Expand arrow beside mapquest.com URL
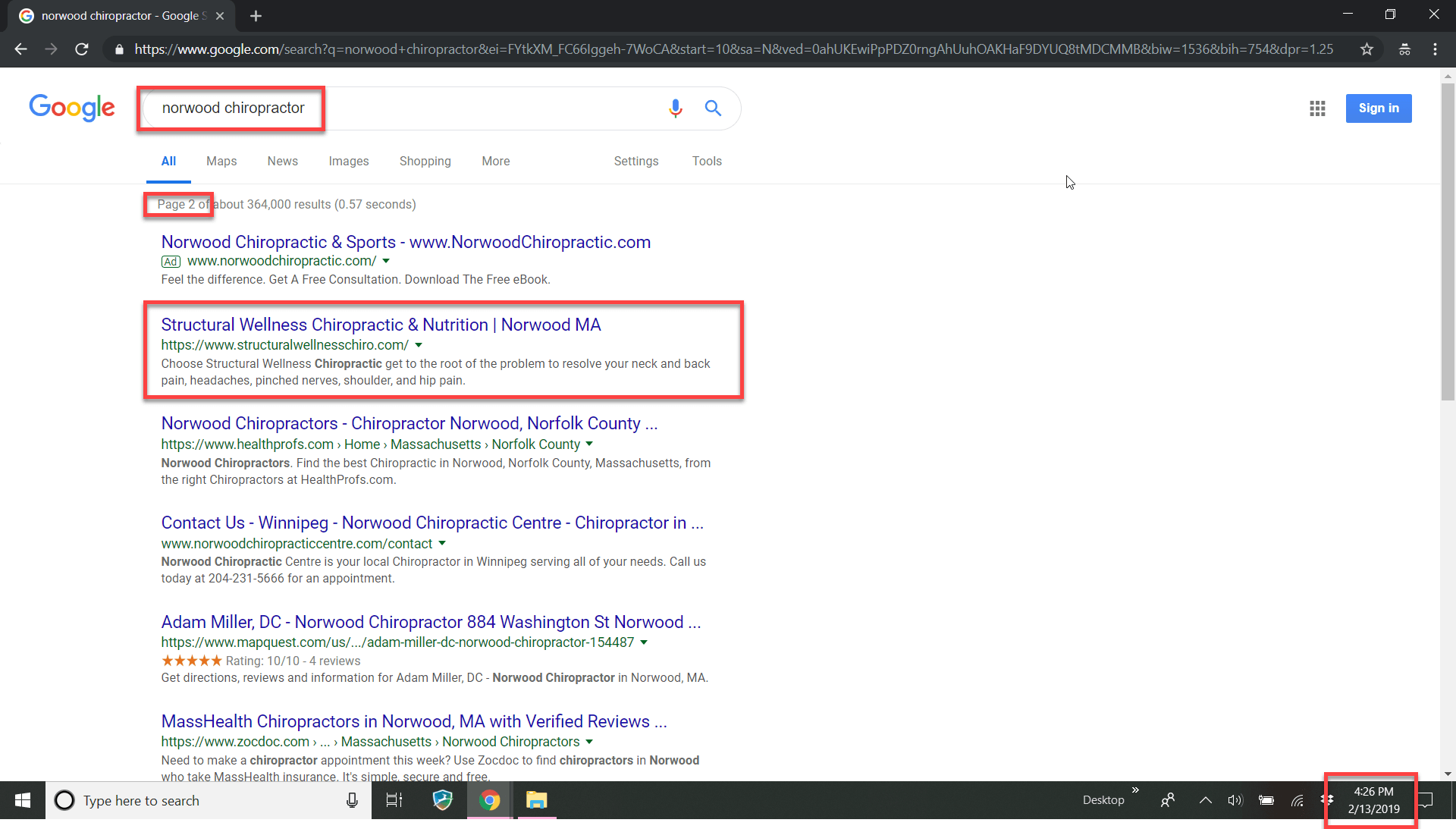This screenshot has width=1456, height=829. tap(644, 642)
